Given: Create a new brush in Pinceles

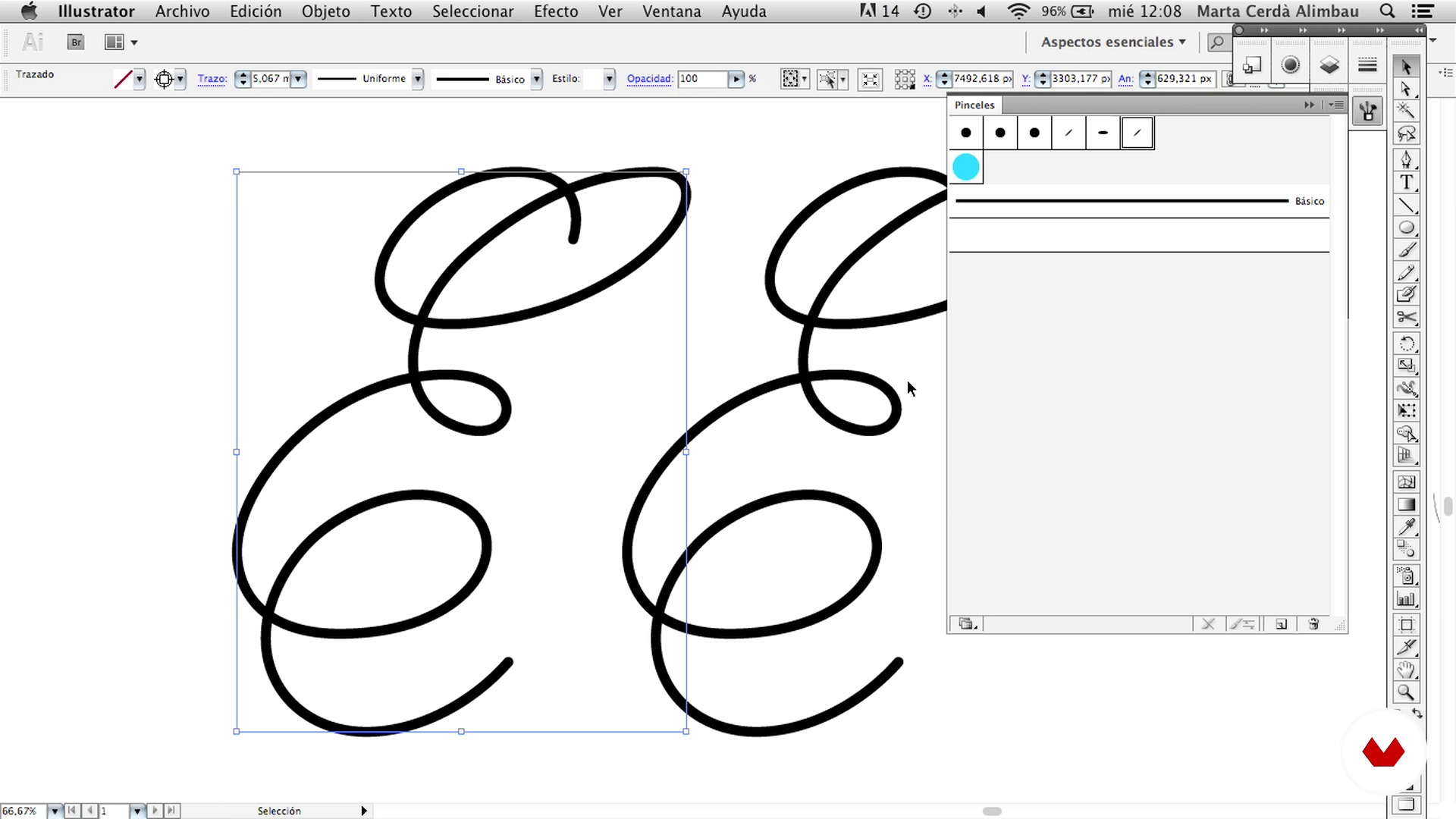Looking at the screenshot, I should coord(1281,624).
